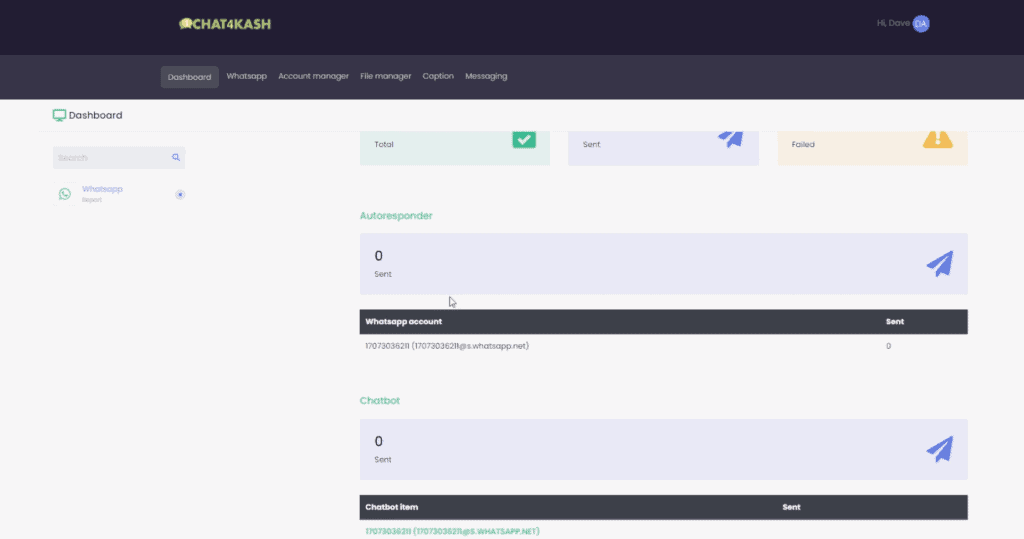Click the search magnifier icon
1024x539 pixels.
176,157
